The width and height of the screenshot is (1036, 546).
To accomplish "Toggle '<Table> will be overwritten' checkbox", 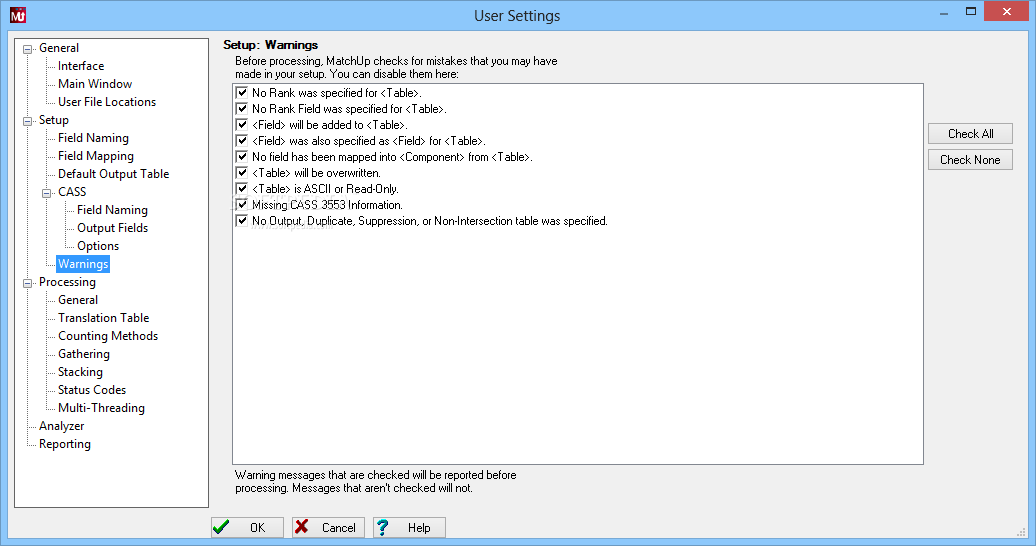I will (242, 173).
